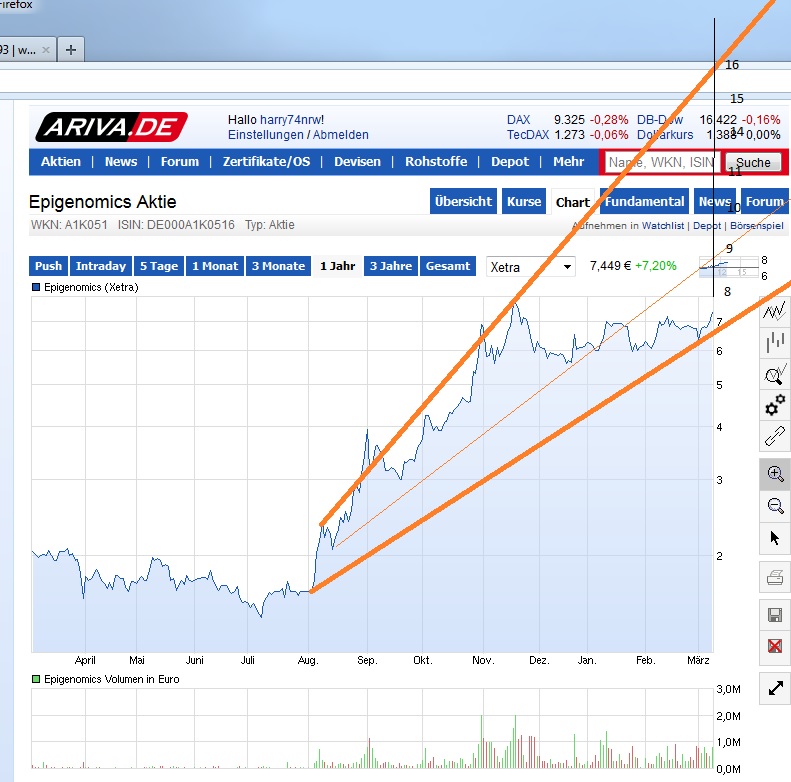The width and height of the screenshot is (791, 782).
Task: Open the Aktien menu
Action: coord(61,161)
